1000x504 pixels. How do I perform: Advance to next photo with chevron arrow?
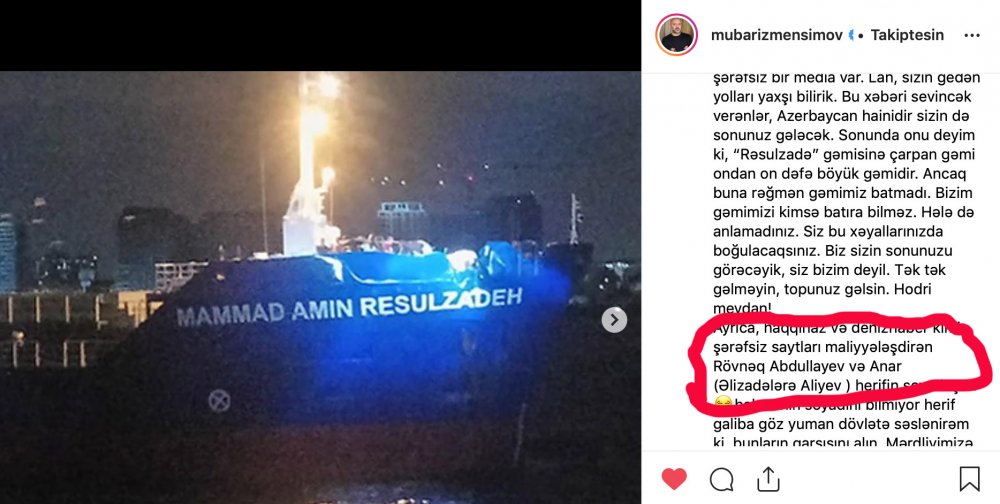coord(614,320)
